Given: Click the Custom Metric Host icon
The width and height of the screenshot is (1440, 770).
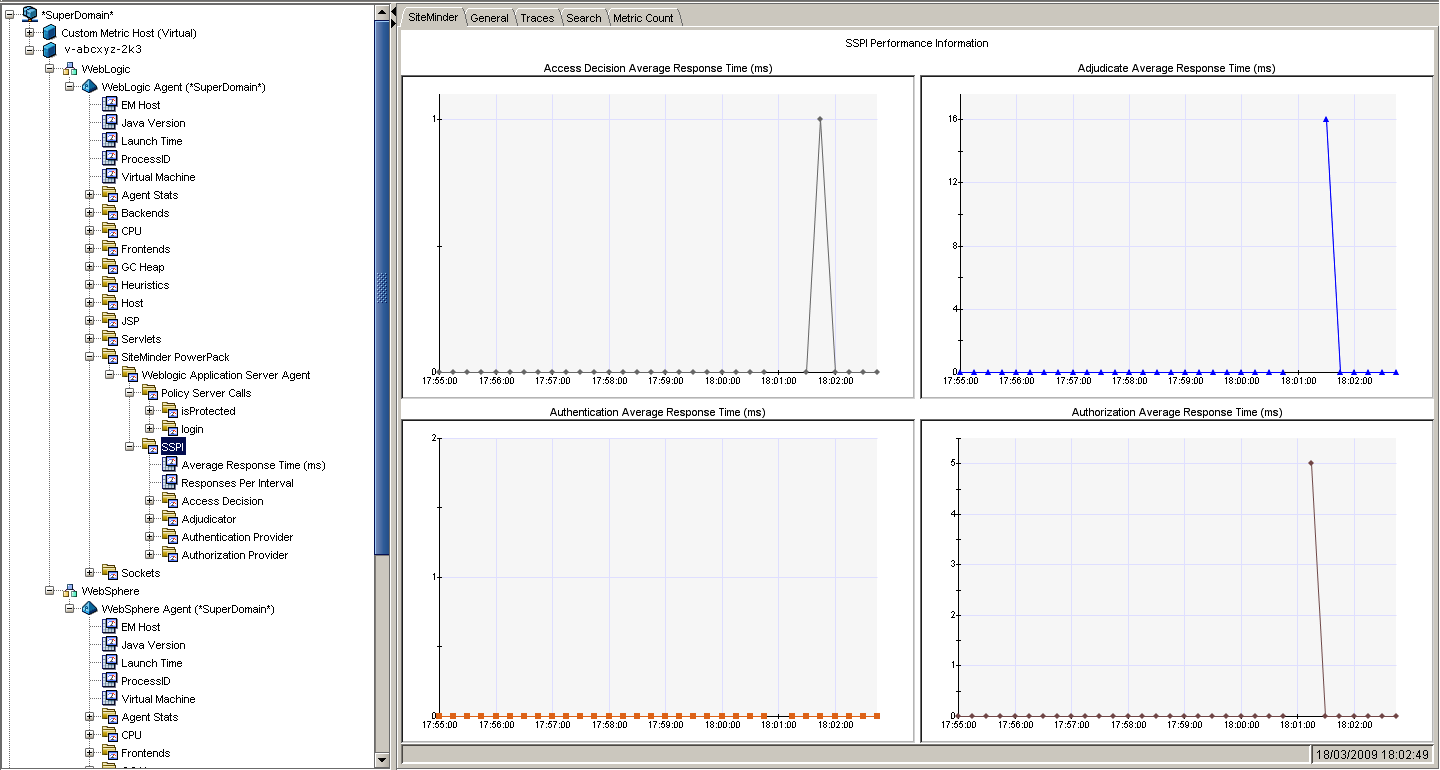Looking at the screenshot, I should pyautogui.click(x=50, y=33).
